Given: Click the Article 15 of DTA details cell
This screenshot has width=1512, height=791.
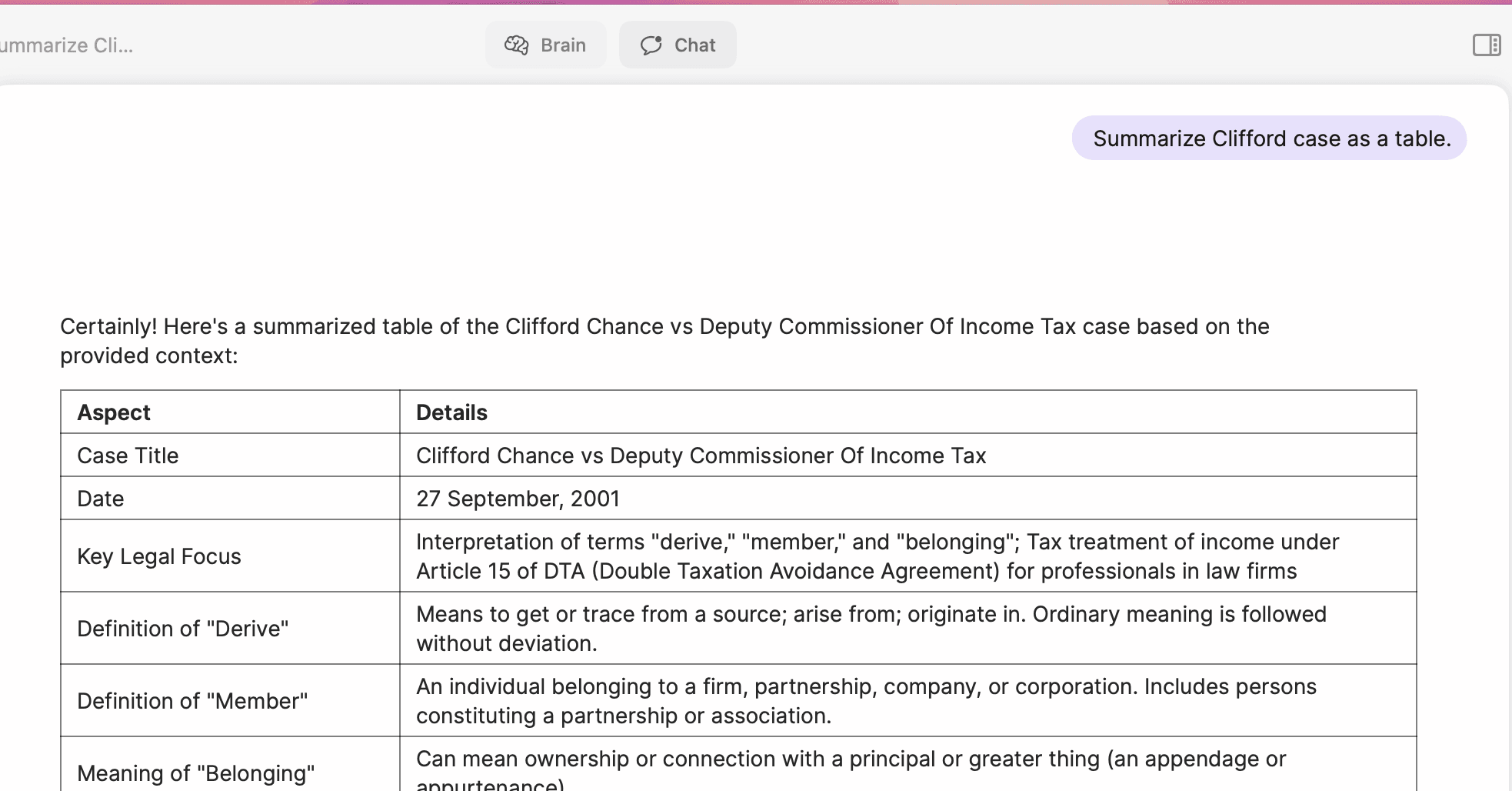Looking at the screenshot, I should (877, 556).
